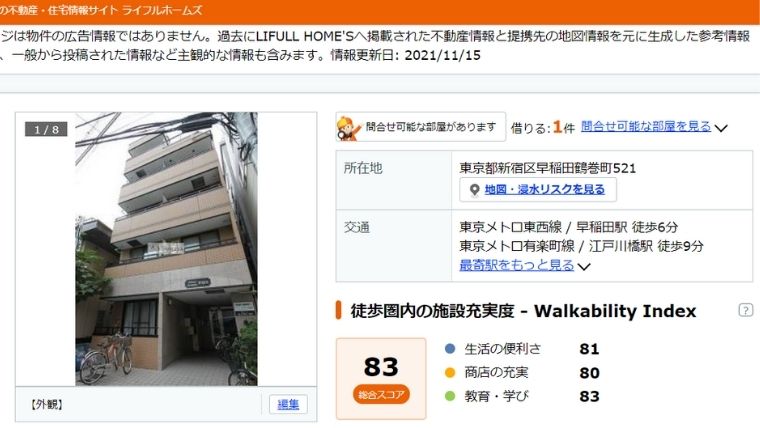Expand chevron next to 最寄駅をもっと見る
Screen dimensions: 760x428
click(x=584, y=267)
